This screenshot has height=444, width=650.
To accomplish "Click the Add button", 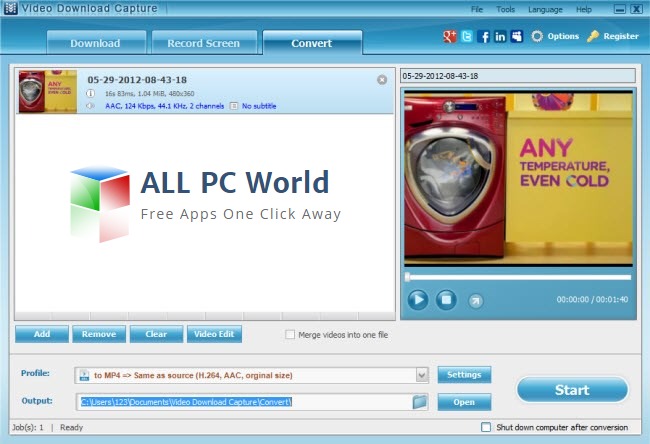I will [x=42, y=334].
